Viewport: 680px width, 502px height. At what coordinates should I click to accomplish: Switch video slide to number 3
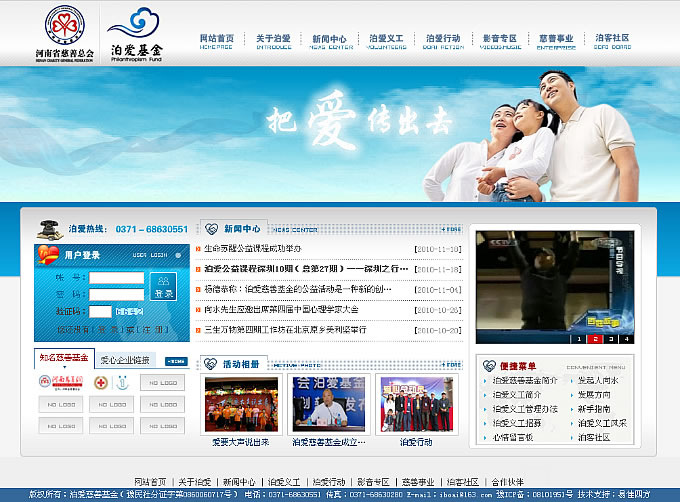point(611,339)
